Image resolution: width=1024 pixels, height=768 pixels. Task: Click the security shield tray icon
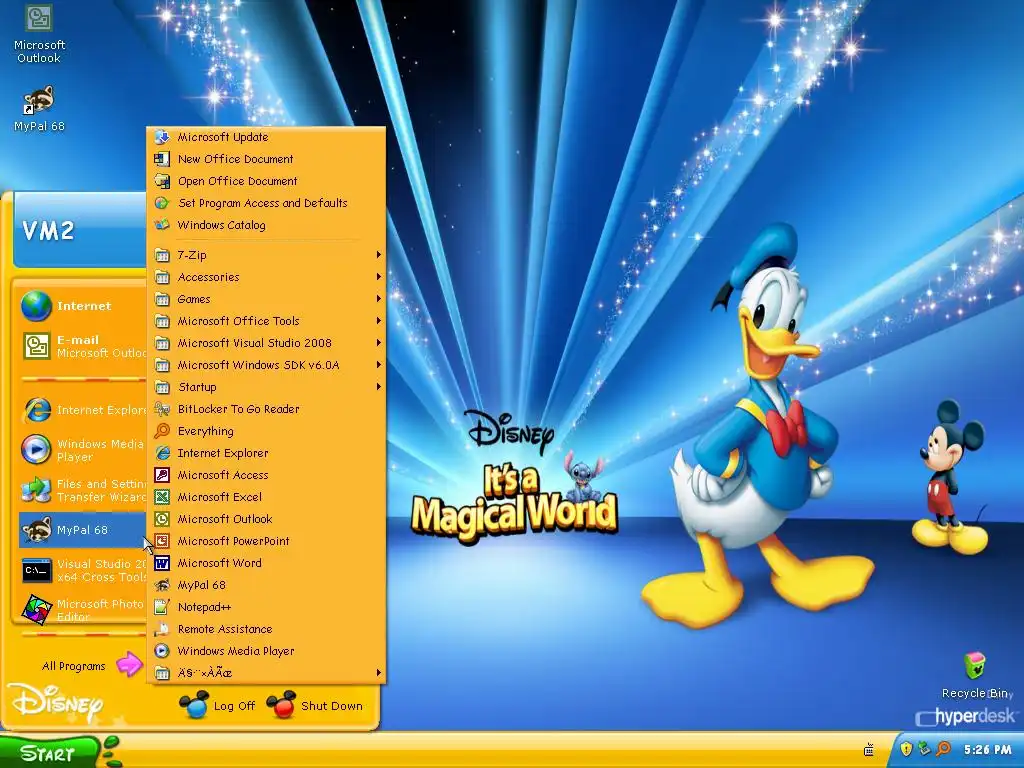906,749
